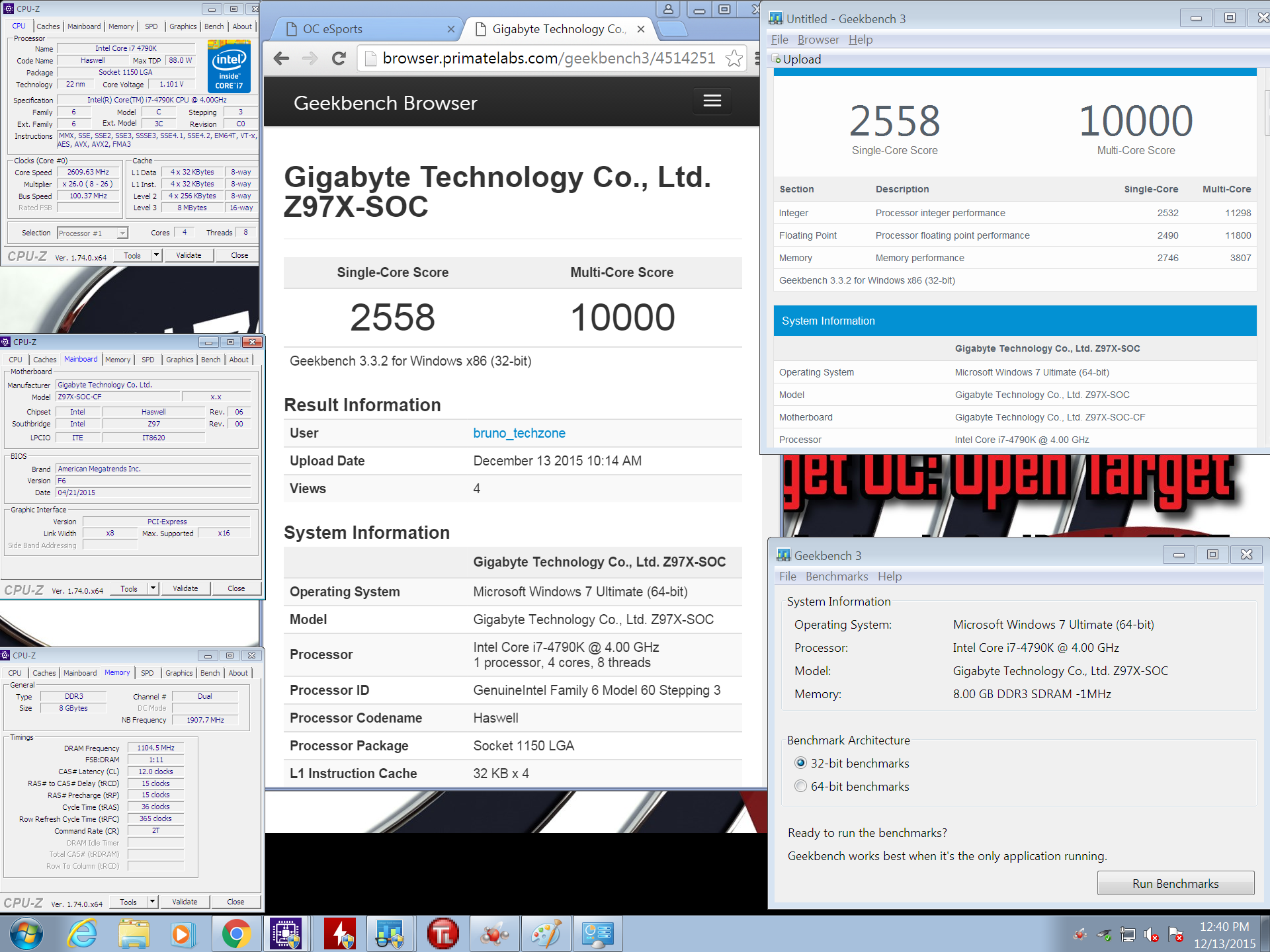This screenshot has width=1270, height=952.
Task: Click the 2558 single-core score on webpage
Action: (x=392, y=317)
